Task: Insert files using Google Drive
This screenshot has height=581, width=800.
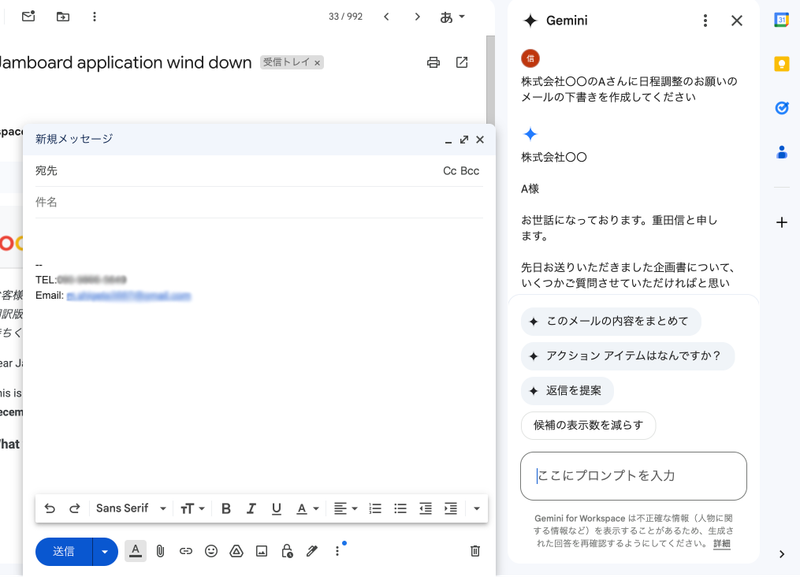Action: [237, 551]
